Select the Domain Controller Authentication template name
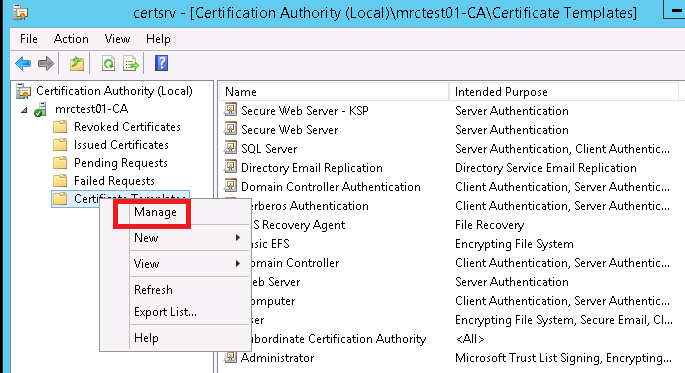685x373 pixels. (331, 186)
